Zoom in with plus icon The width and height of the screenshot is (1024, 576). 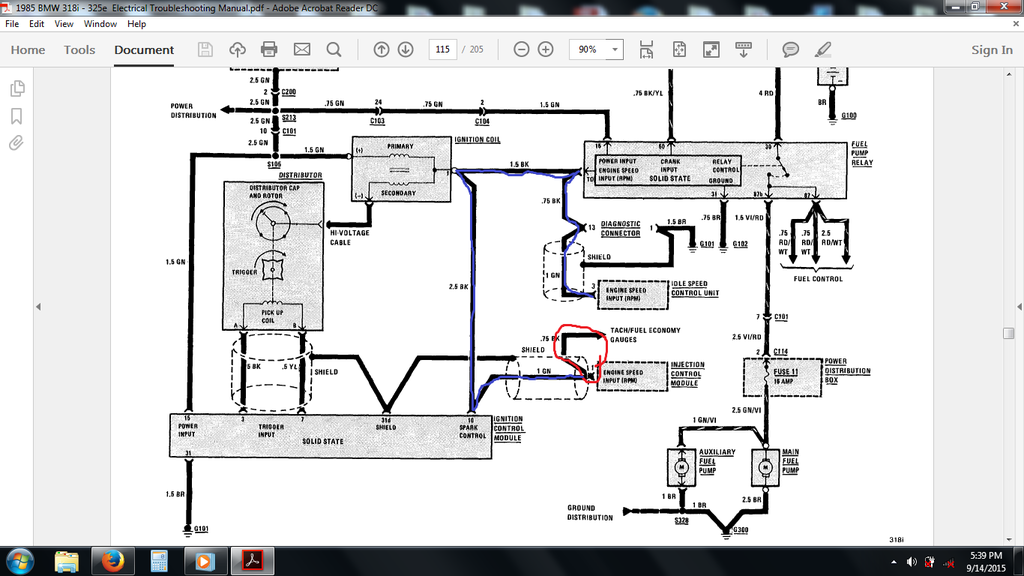(546, 50)
